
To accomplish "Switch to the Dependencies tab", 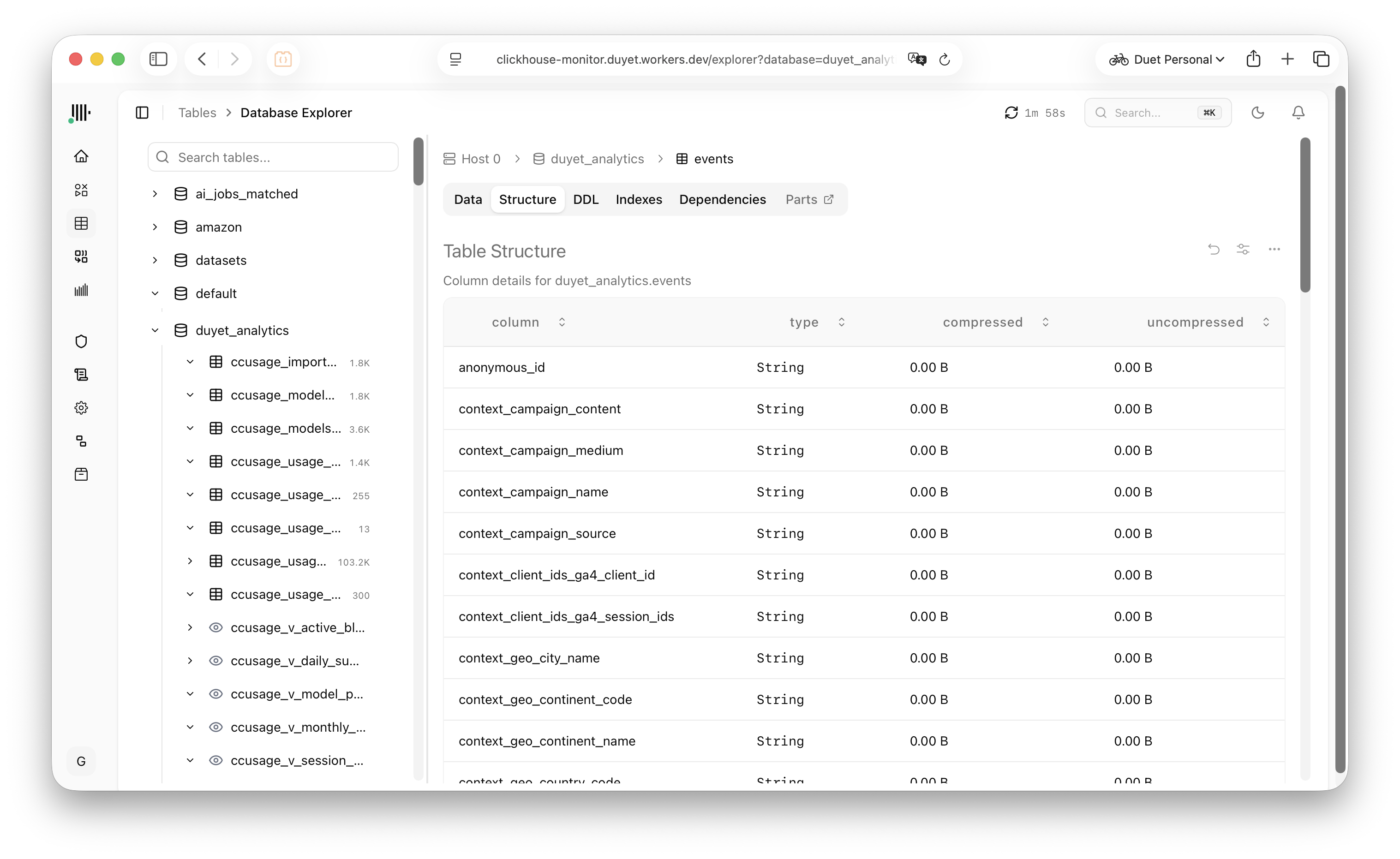I will point(722,199).
